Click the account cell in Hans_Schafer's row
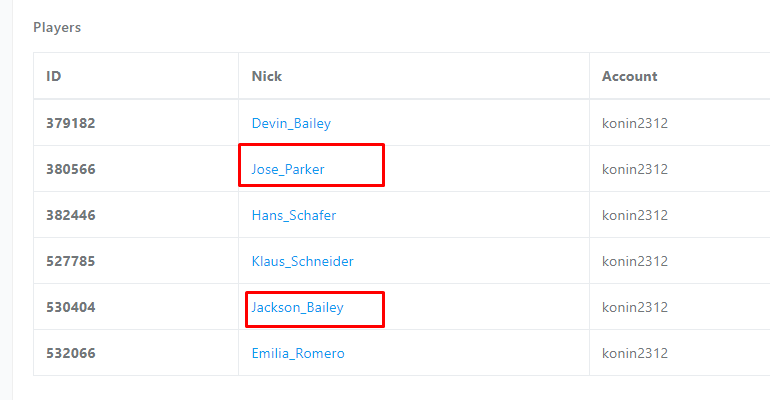 [634, 215]
